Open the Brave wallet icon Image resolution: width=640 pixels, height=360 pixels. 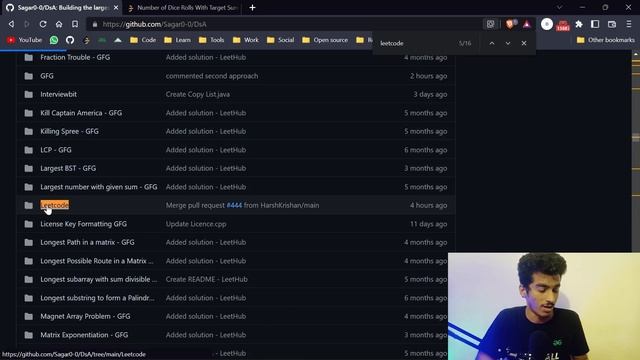[x=612, y=24]
